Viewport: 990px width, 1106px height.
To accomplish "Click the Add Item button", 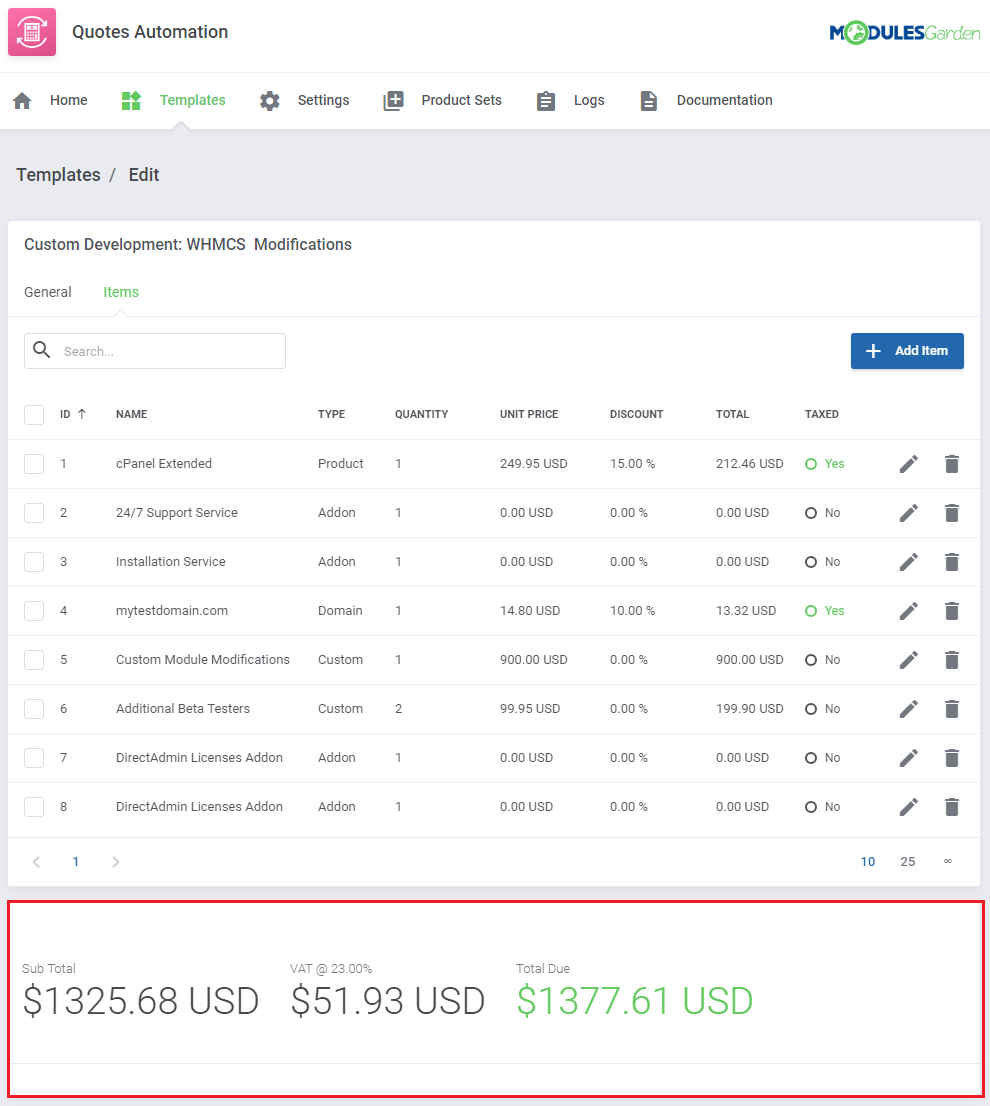I will click(x=907, y=351).
